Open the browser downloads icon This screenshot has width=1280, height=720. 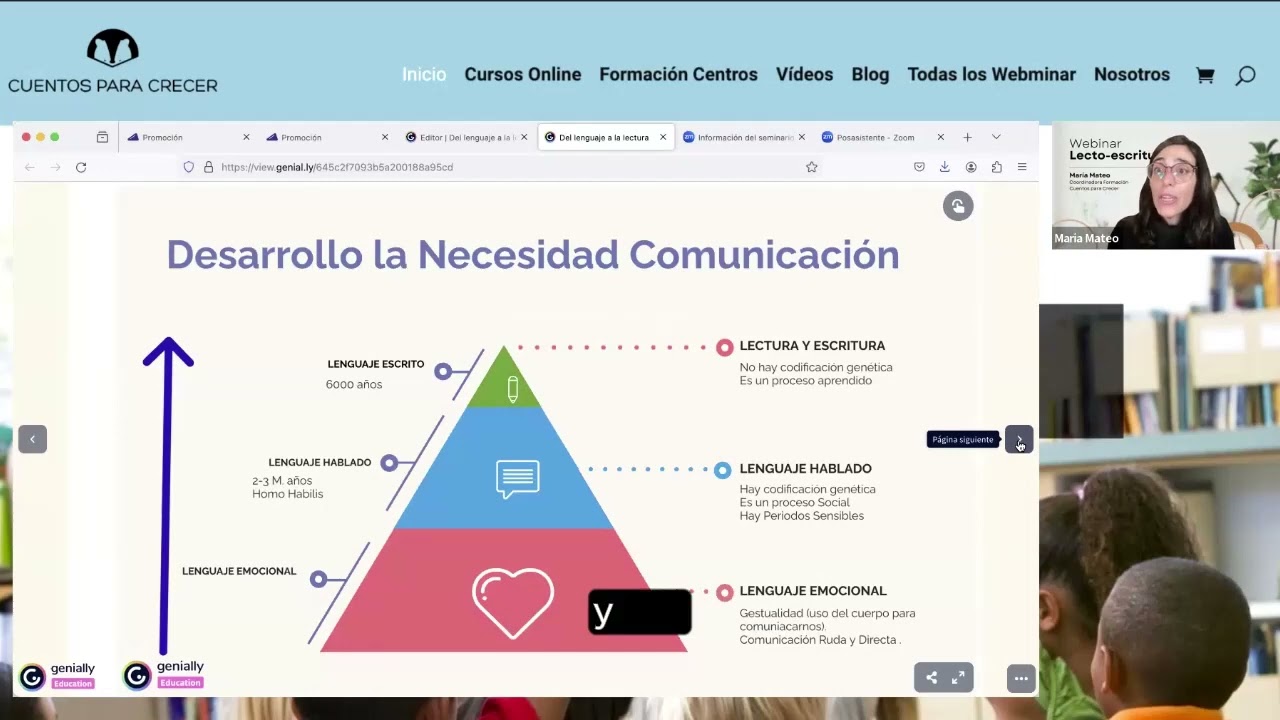tap(944, 167)
